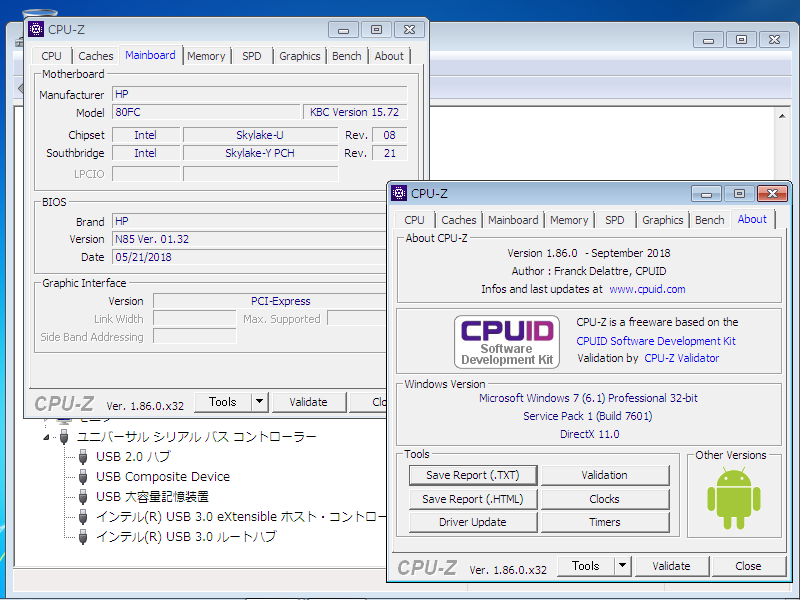
Task: Select the USB 2.0 ハブ device icon
Action: [x=82, y=457]
